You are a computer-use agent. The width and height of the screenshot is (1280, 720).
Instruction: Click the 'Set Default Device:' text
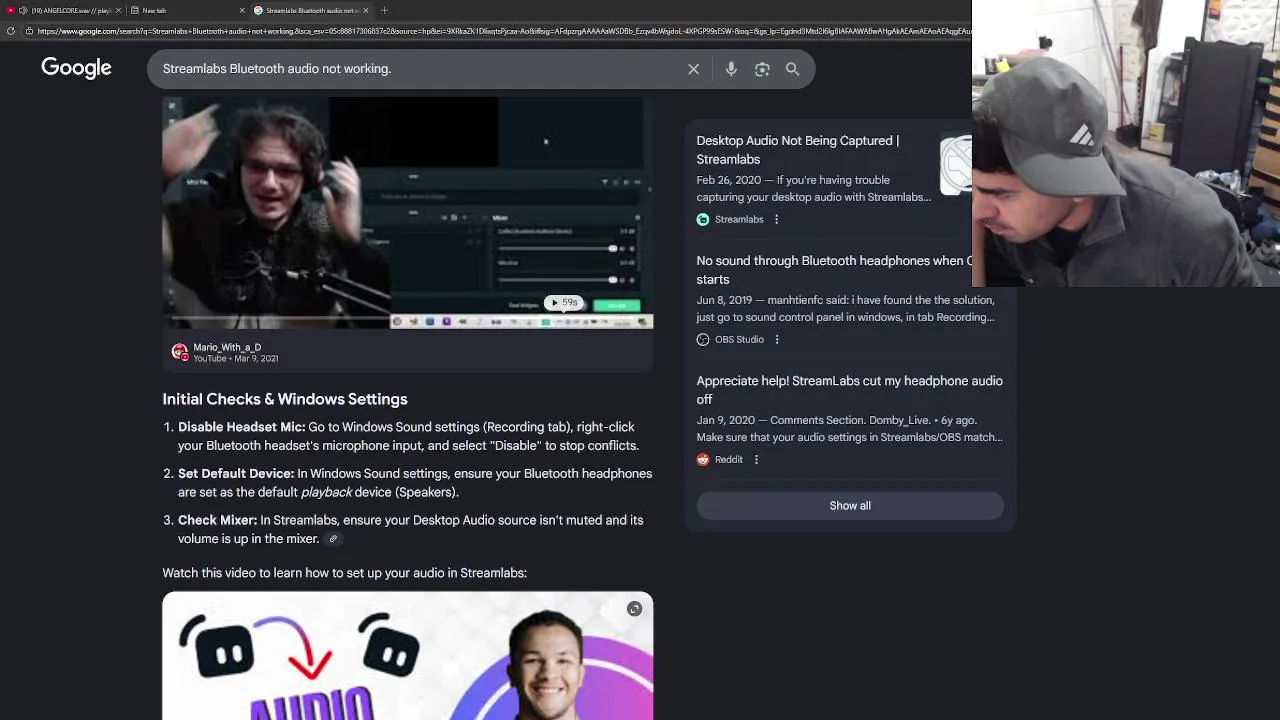(236, 474)
